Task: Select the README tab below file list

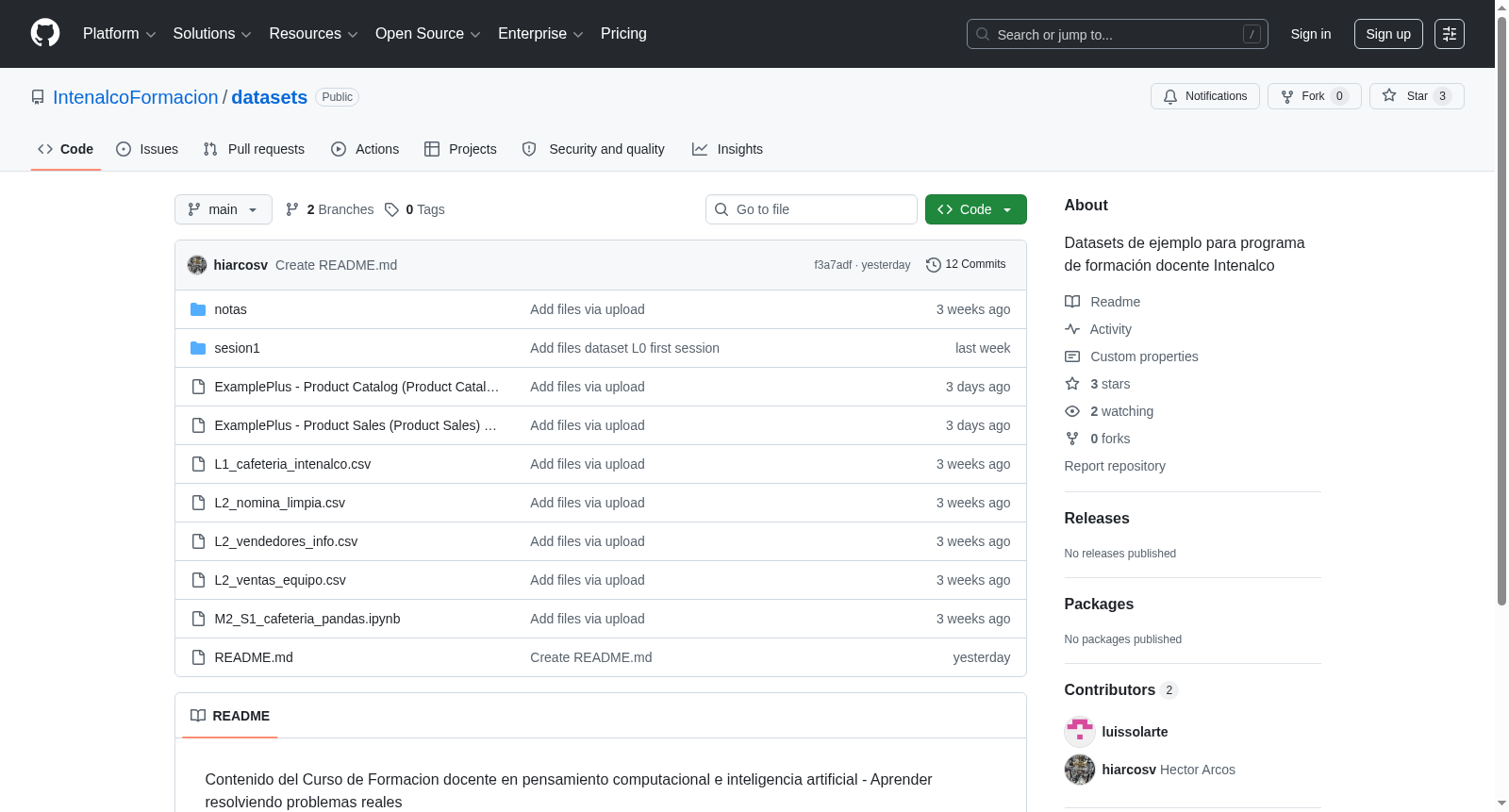Action: tap(230, 716)
